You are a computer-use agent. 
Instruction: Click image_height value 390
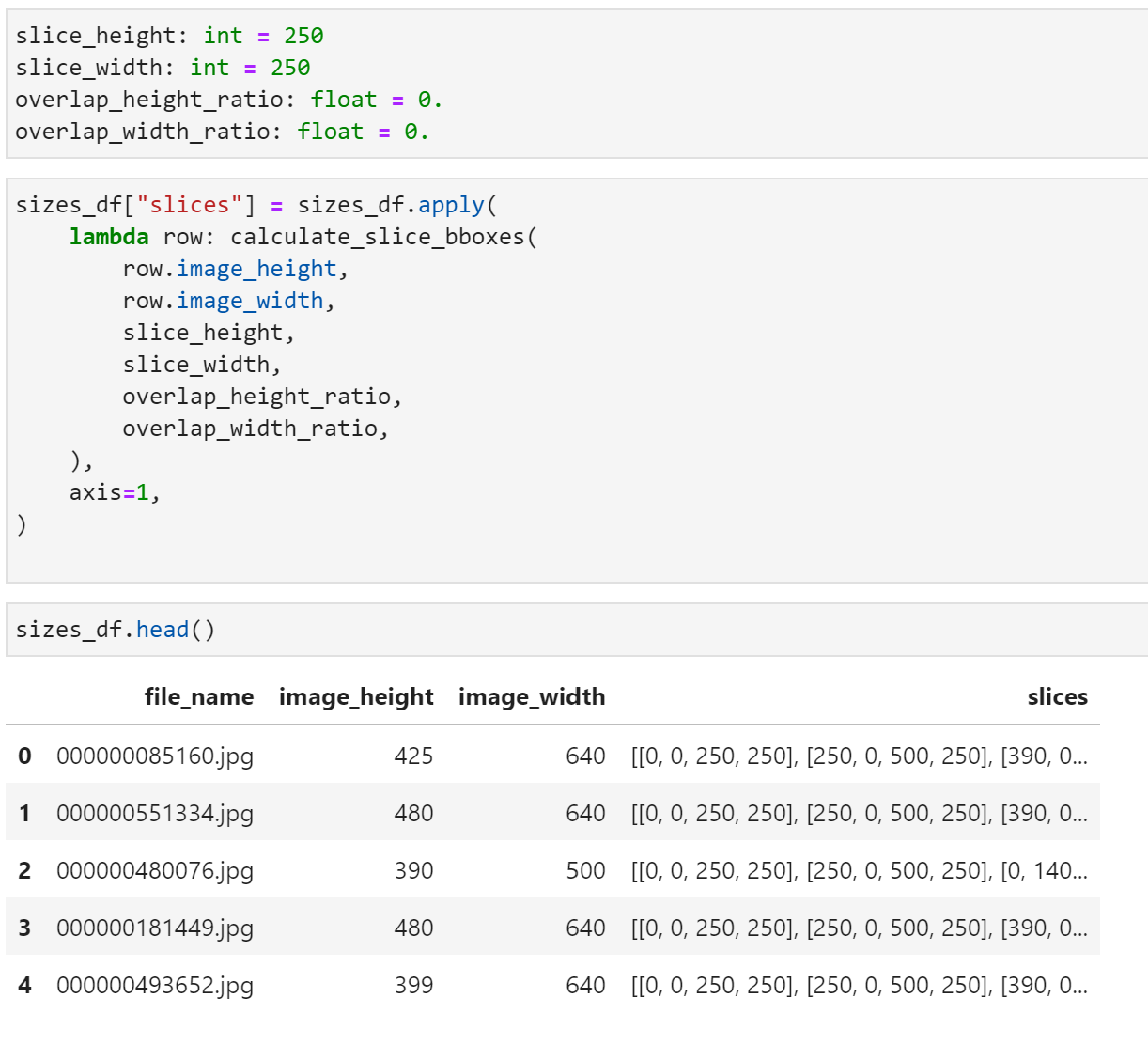click(413, 870)
